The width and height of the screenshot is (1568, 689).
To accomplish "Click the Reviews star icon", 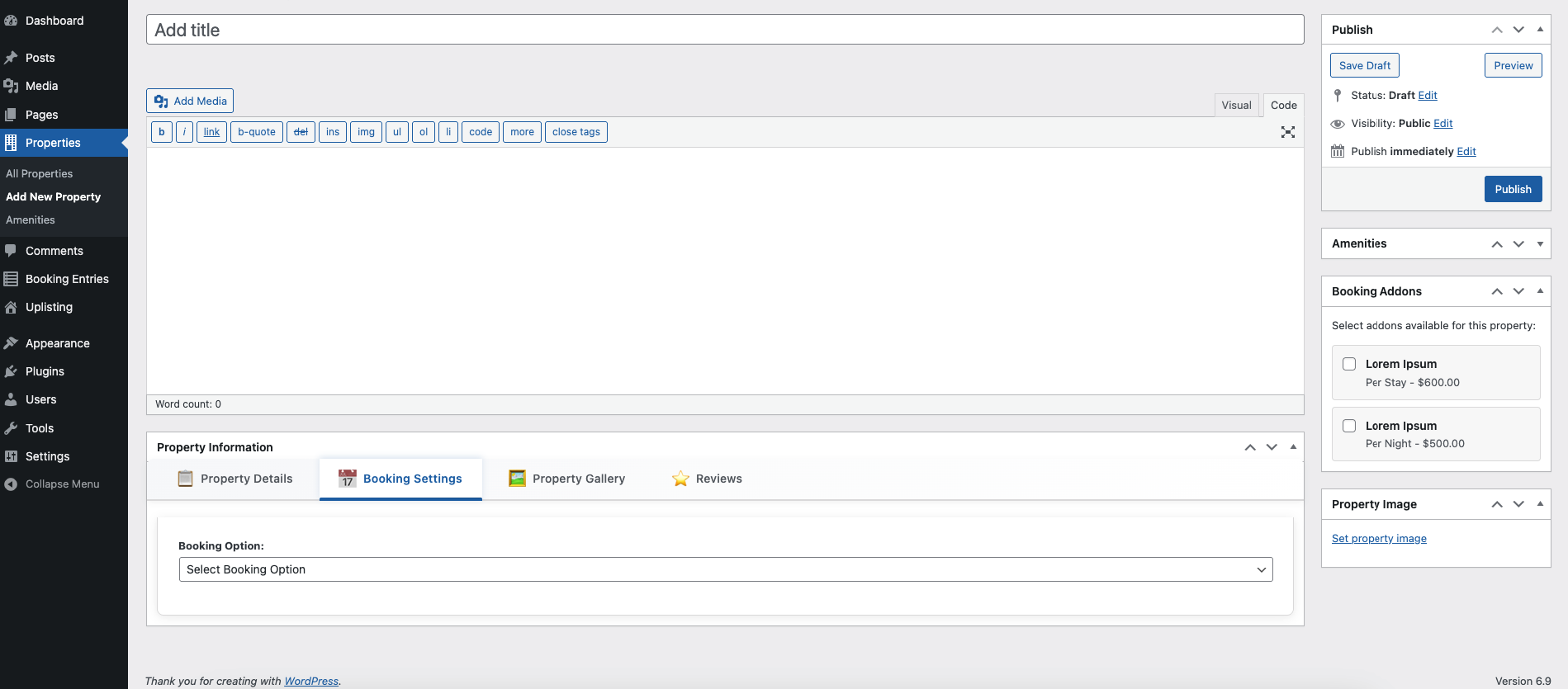I will 680,479.
